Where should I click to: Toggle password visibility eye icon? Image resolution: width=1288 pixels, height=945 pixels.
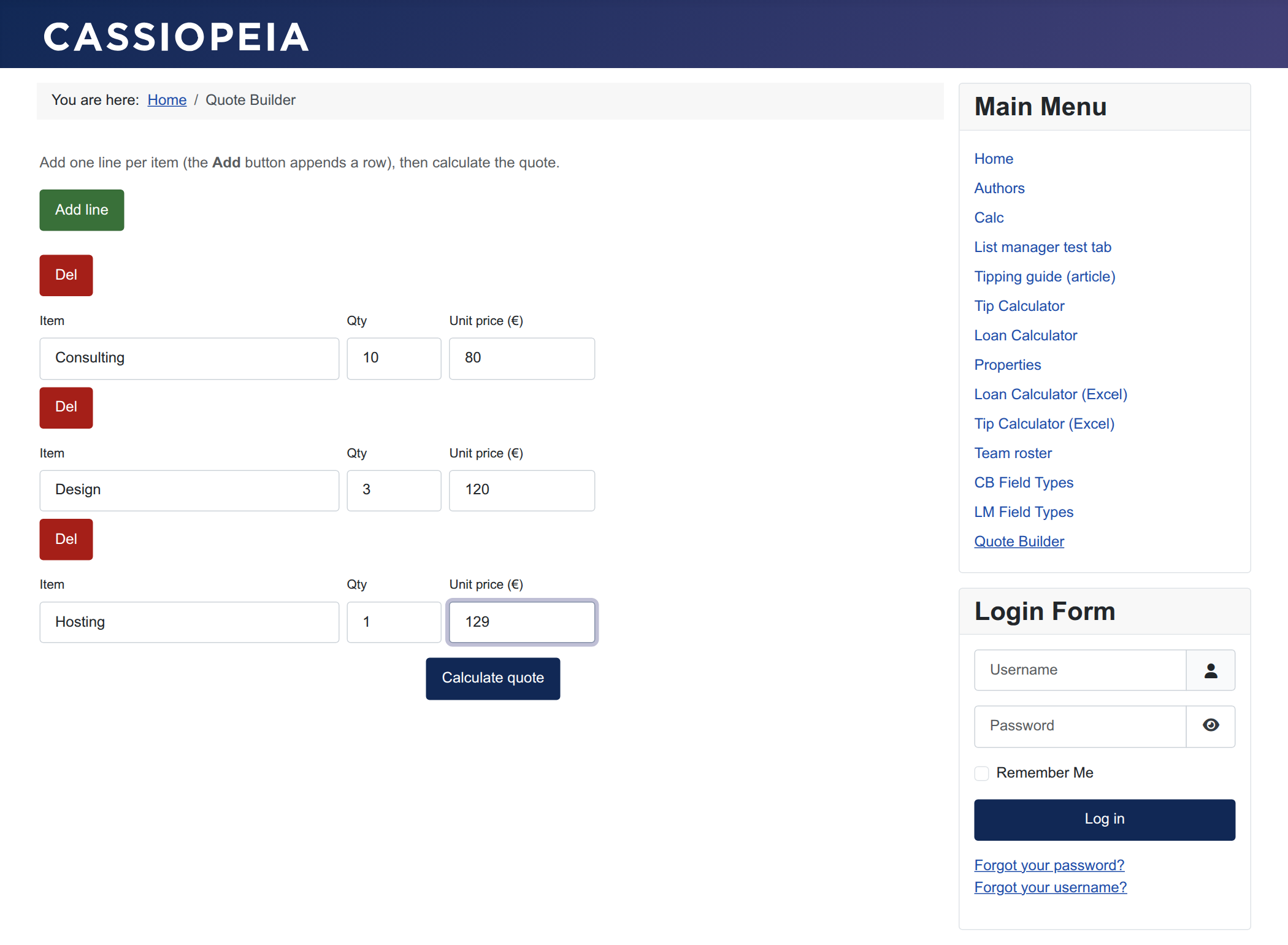coord(1210,726)
